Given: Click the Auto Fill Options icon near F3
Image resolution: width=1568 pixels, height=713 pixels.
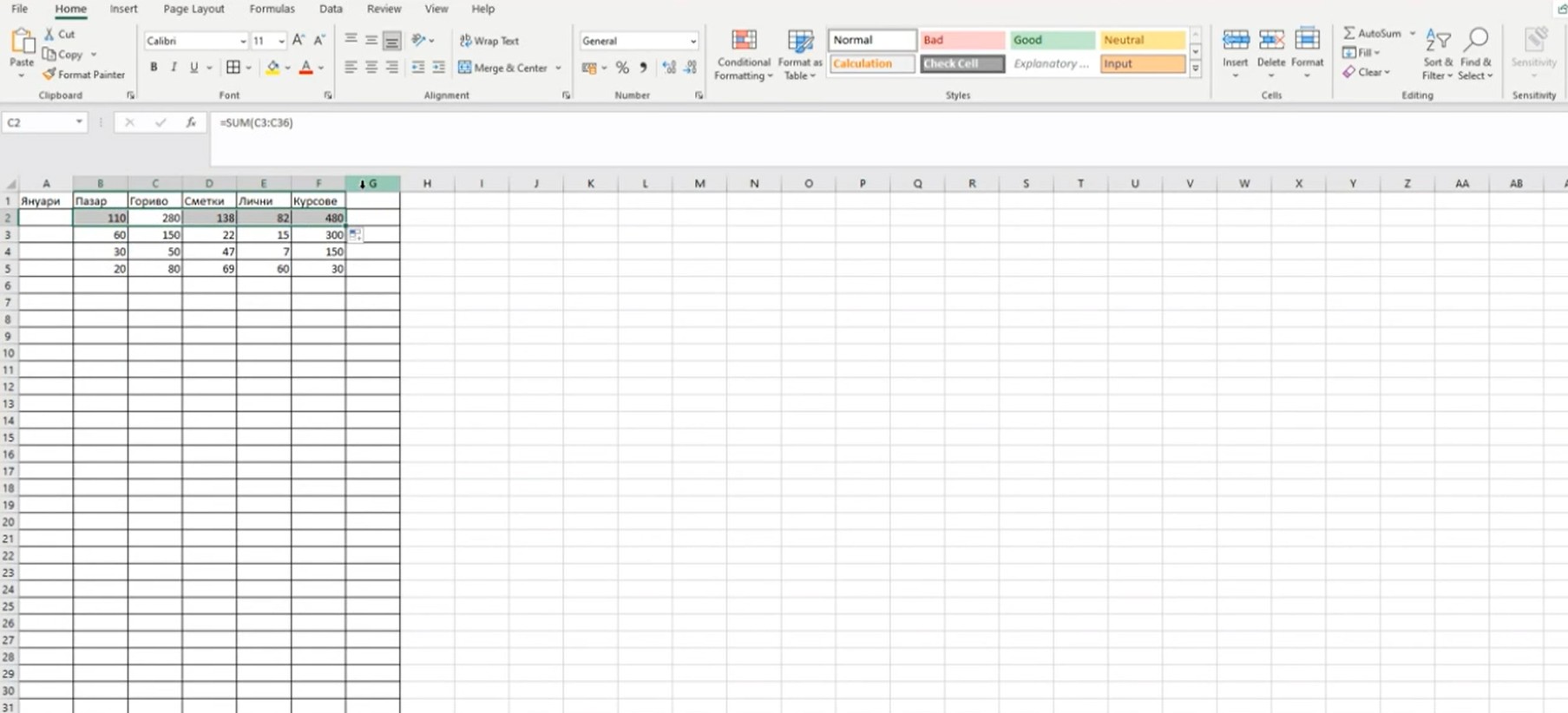Looking at the screenshot, I should click(355, 235).
